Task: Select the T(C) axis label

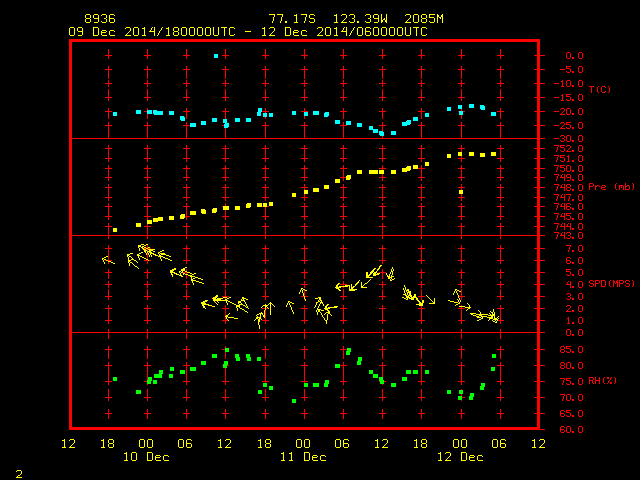Action: 600,89
